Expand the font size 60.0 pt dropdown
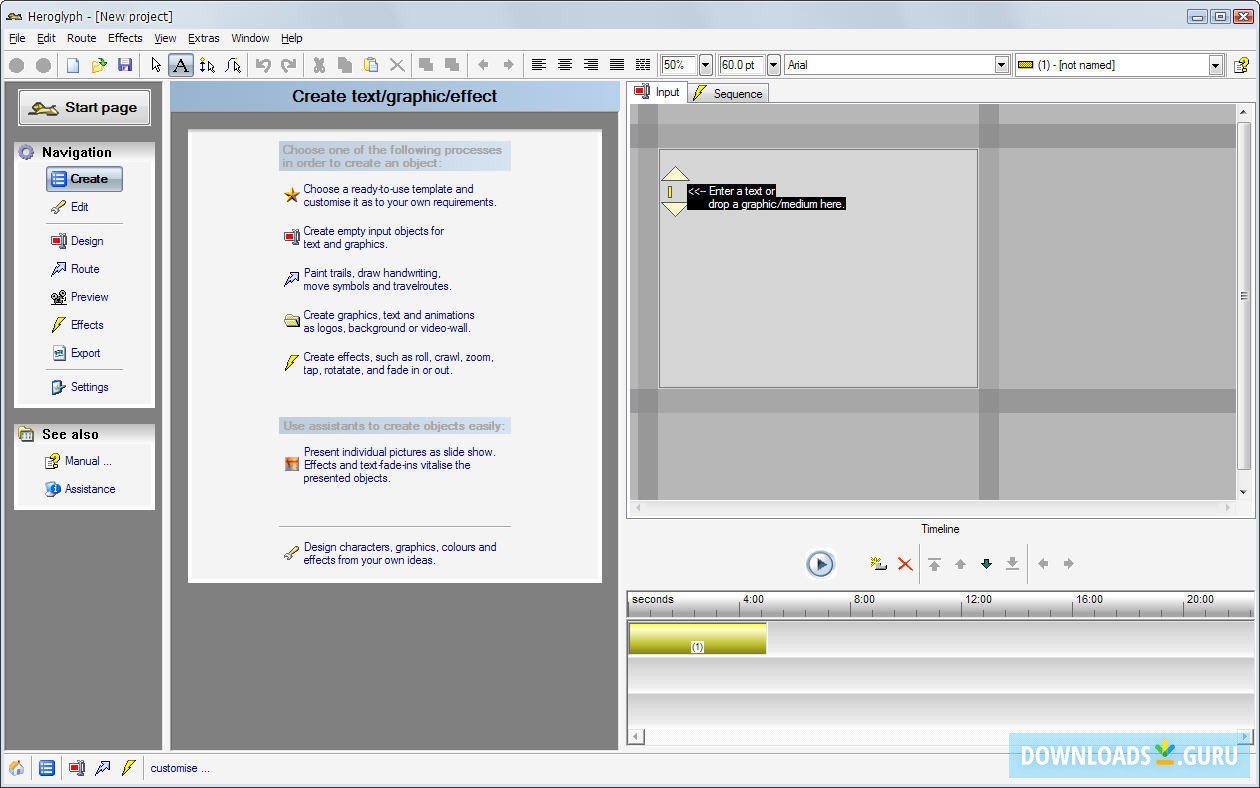Image resolution: width=1260 pixels, height=788 pixels. tap(773, 65)
